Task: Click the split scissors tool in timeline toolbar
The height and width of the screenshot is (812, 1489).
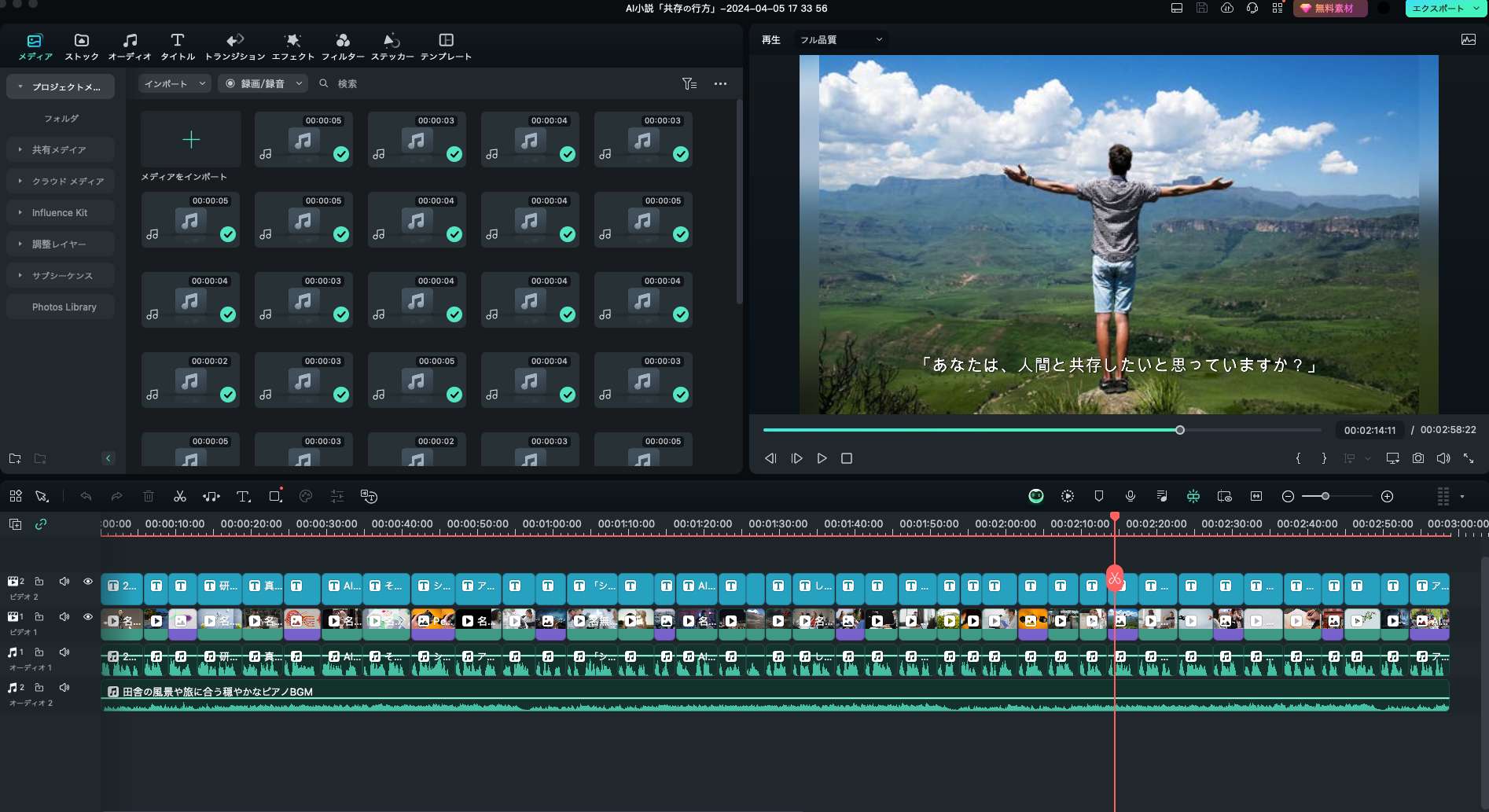Action: [x=180, y=496]
